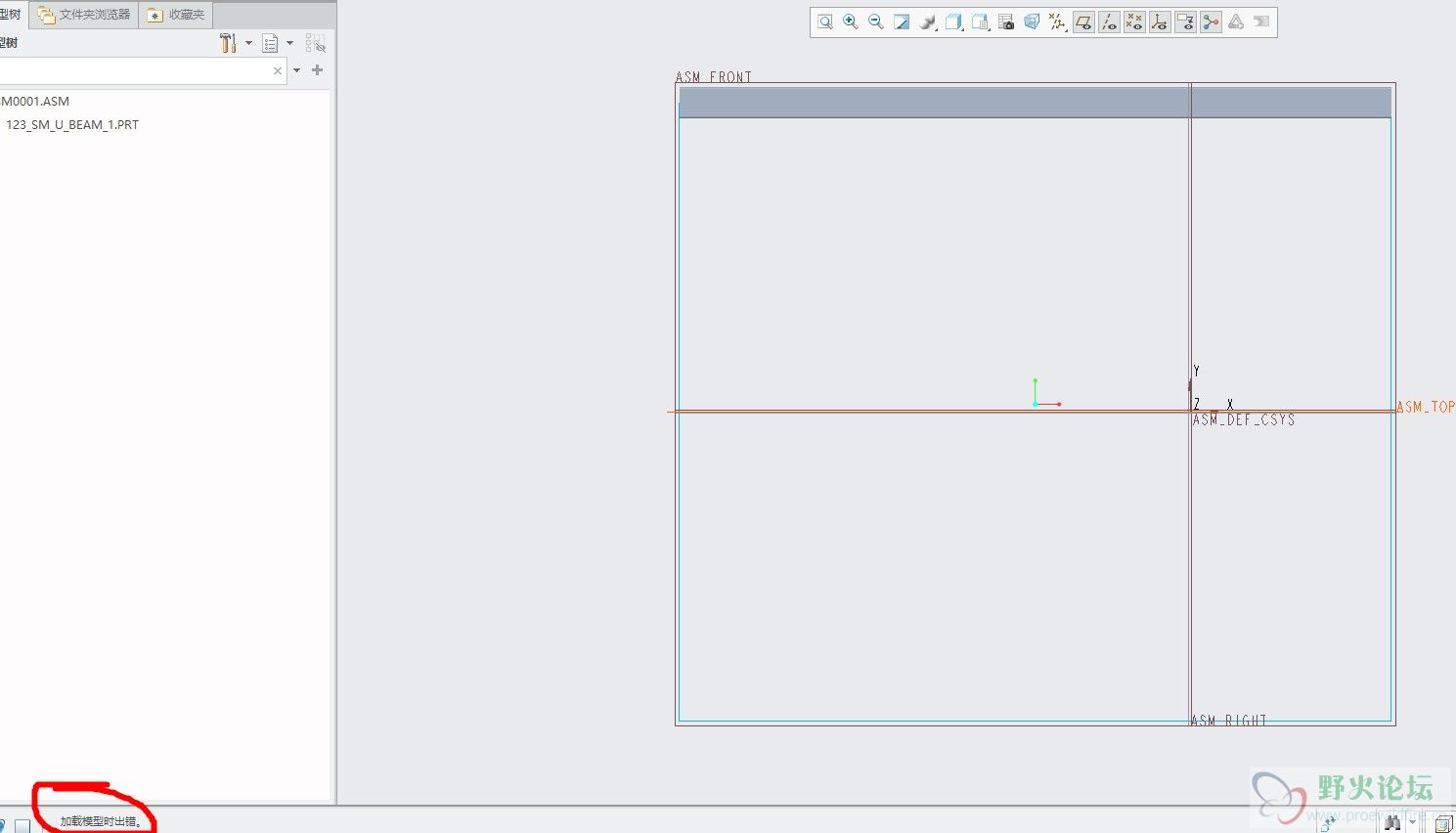The width and height of the screenshot is (1456, 833).
Task: Click the camera snapshot icon in graphics toolbar
Action: tap(1006, 22)
